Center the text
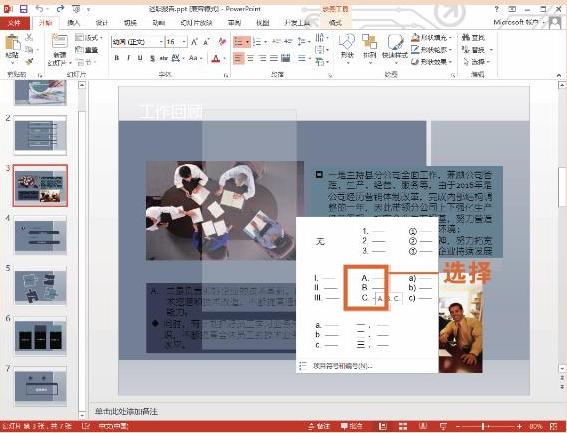 pos(250,58)
